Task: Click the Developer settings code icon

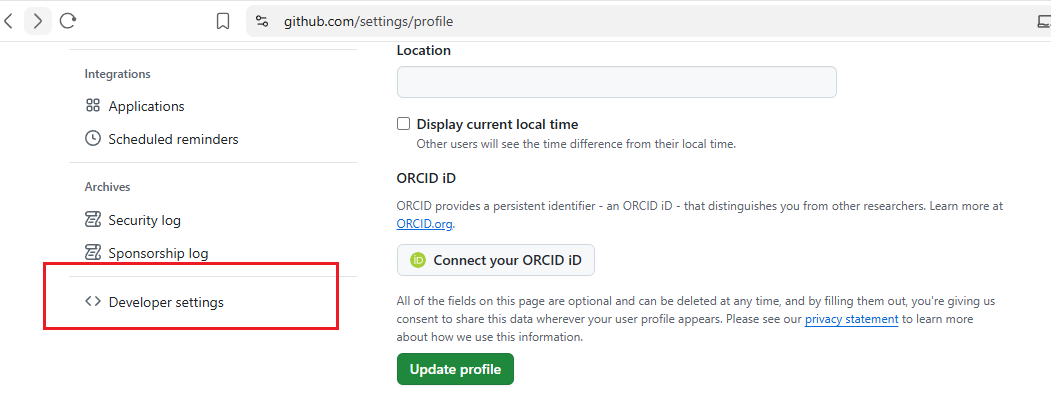Action: click(x=92, y=302)
